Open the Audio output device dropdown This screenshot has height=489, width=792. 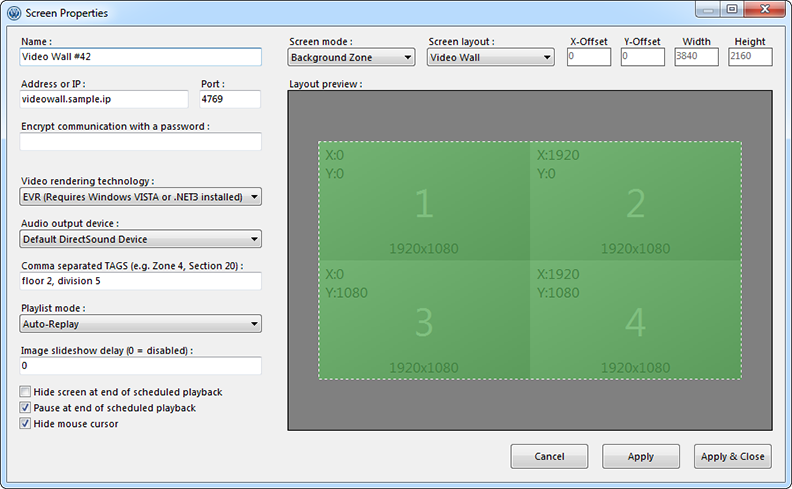(140, 239)
